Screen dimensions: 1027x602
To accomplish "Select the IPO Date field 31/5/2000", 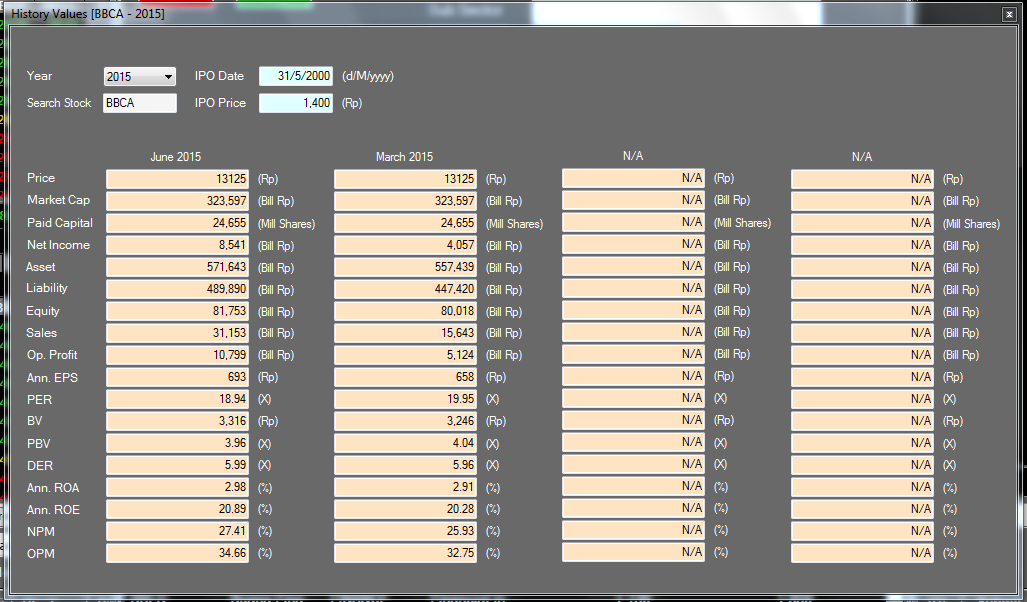I will click(296, 76).
